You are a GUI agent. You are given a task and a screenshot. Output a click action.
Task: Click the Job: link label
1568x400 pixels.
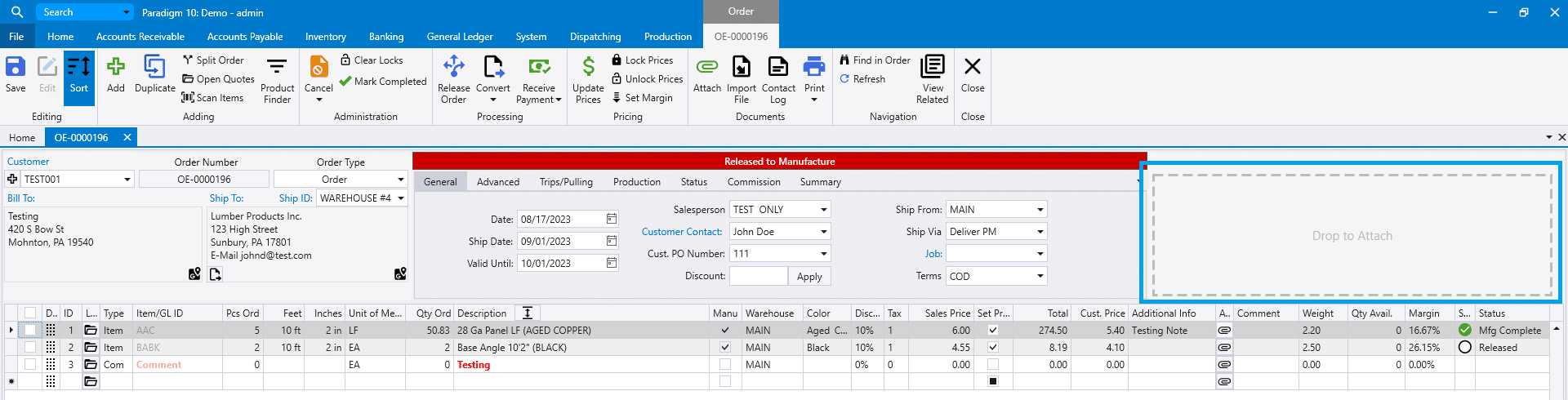point(933,254)
